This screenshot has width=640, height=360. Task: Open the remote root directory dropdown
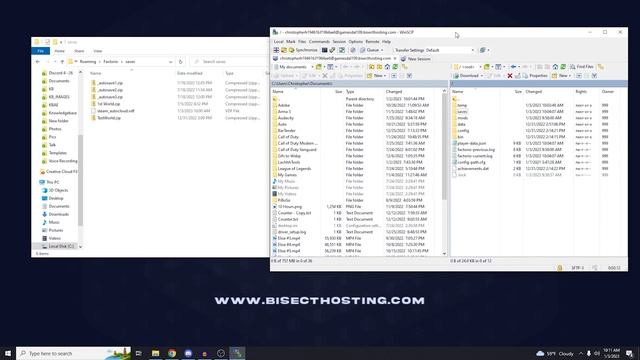pos(467,67)
